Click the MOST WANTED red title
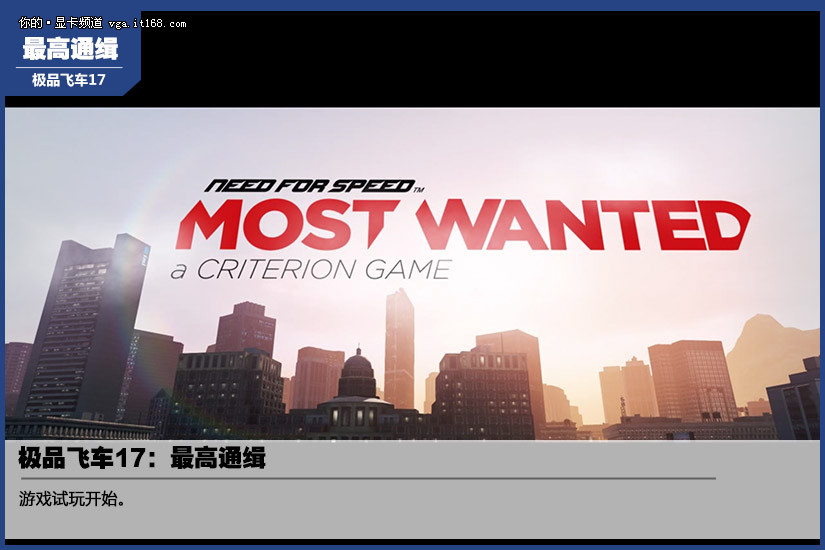The height and width of the screenshot is (550, 825). [x=462, y=225]
